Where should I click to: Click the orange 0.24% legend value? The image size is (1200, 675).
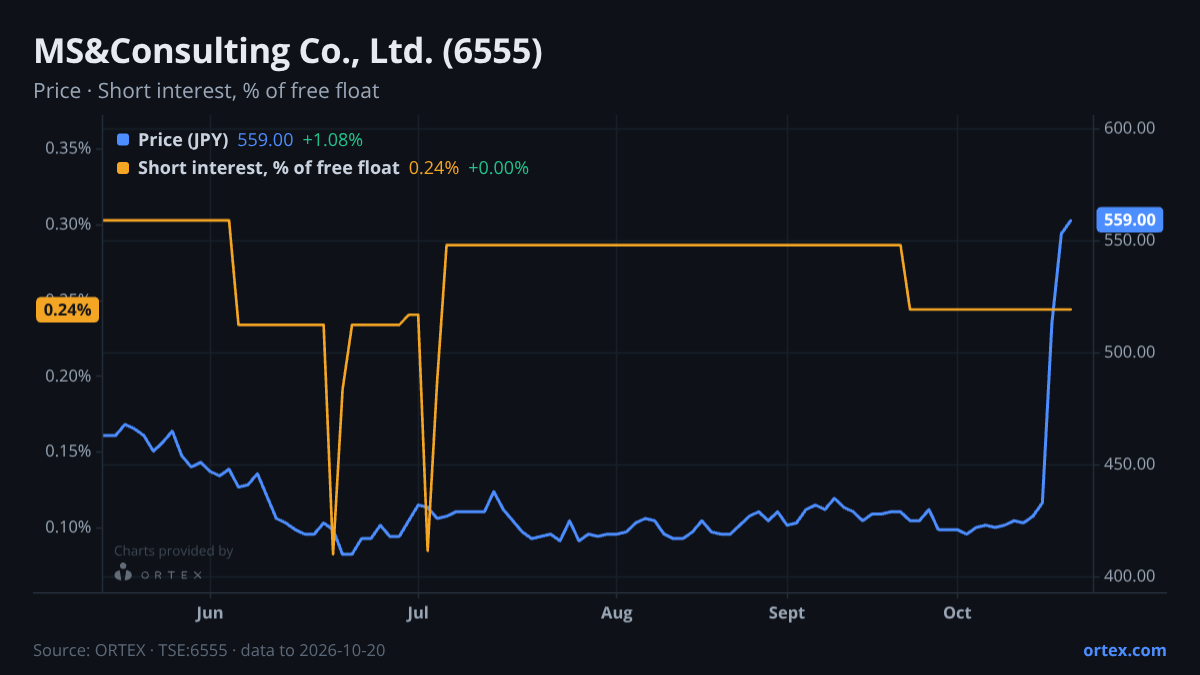pyautogui.click(x=434, y=168)
